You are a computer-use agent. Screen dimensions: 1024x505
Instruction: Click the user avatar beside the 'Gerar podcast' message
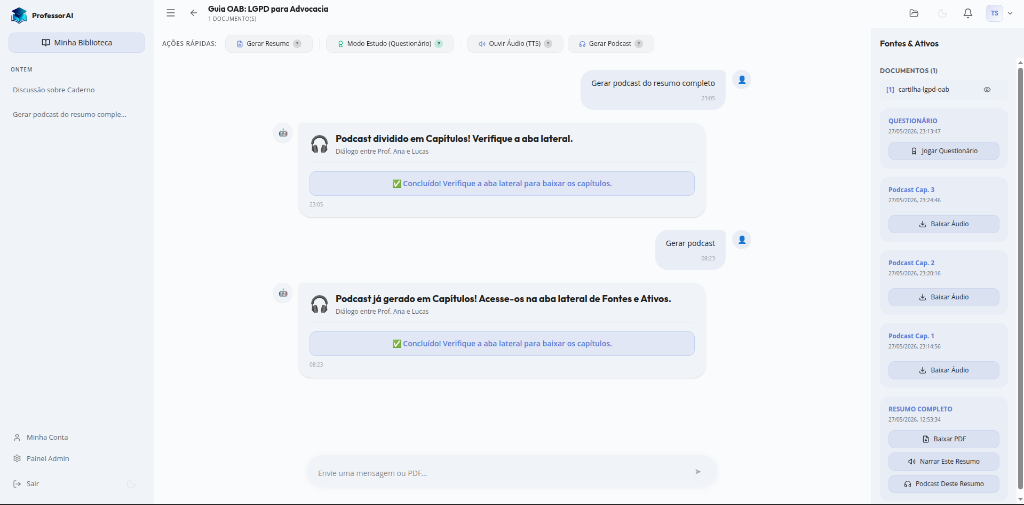pyautogui.click(x=741, y=240)
